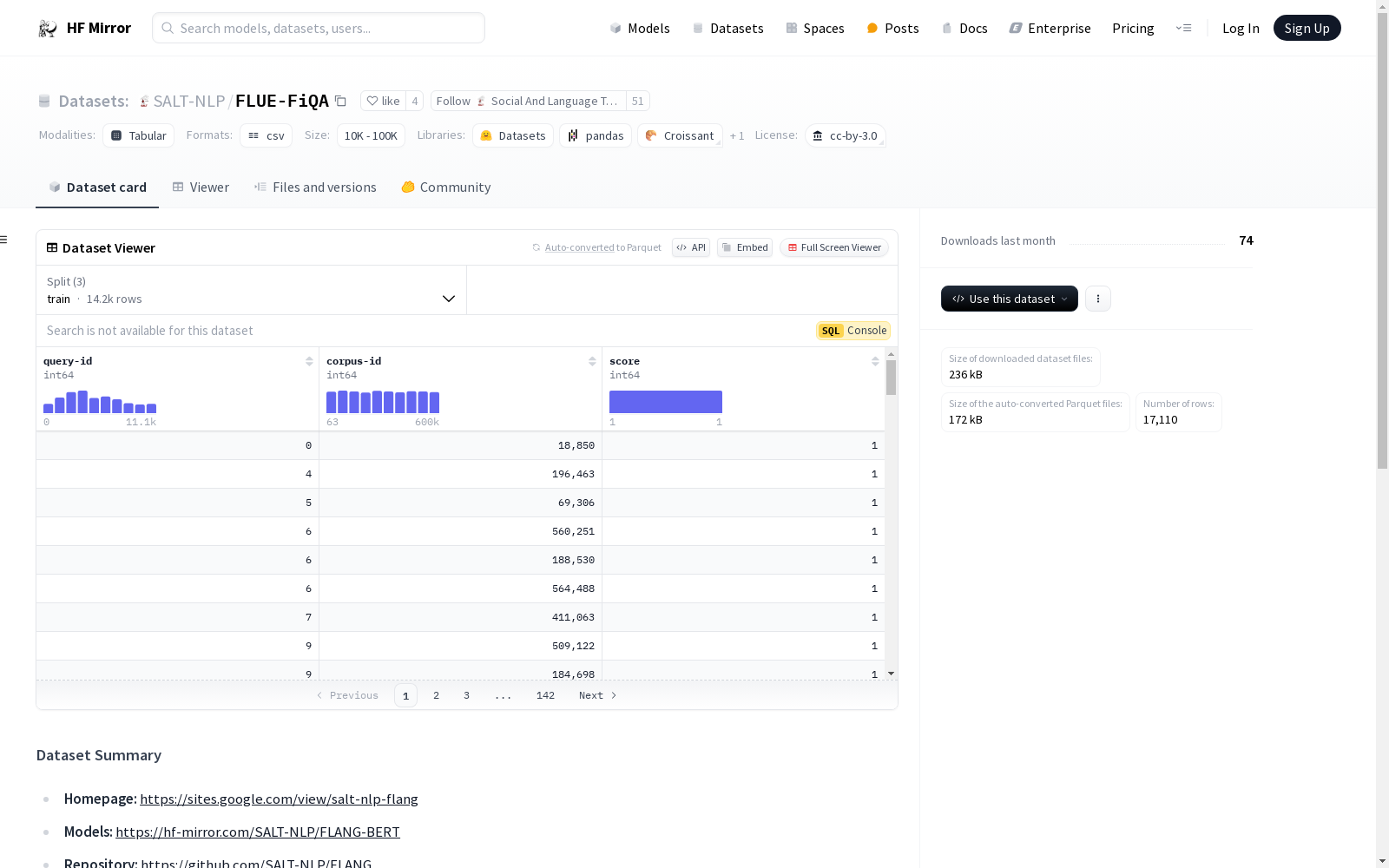Image resolution: width=1389 pixels, height=868 pixels.
Task: Click the Croissant library tag
Action: pos(680,135)
